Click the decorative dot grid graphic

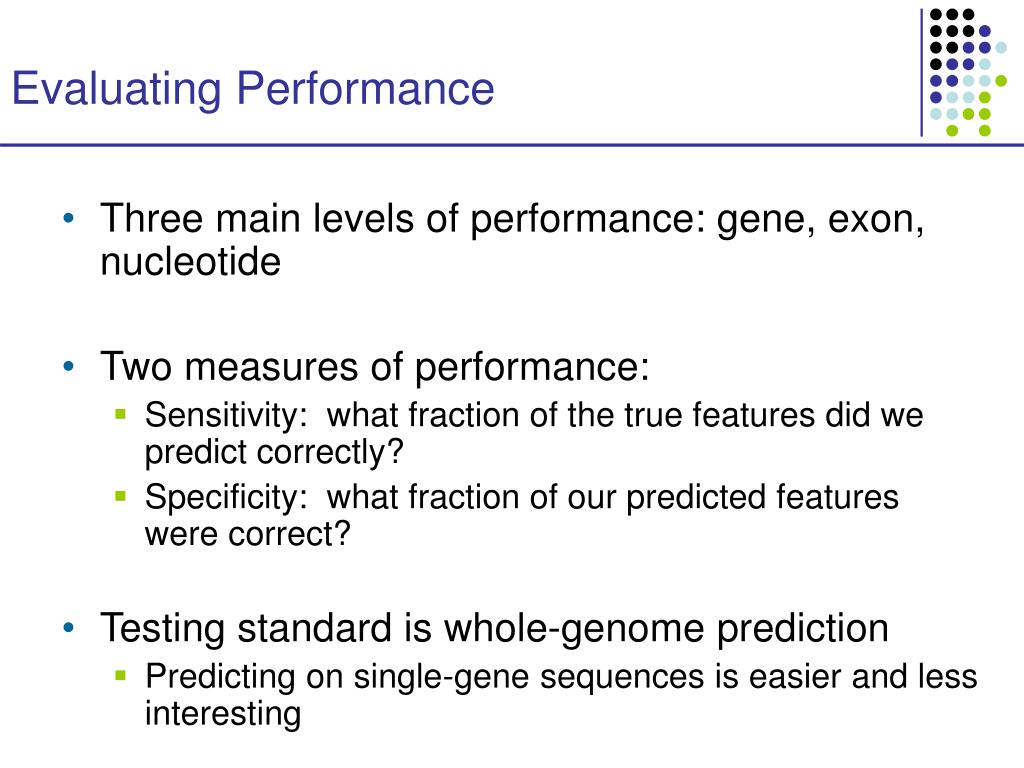(x=968, y=72)
